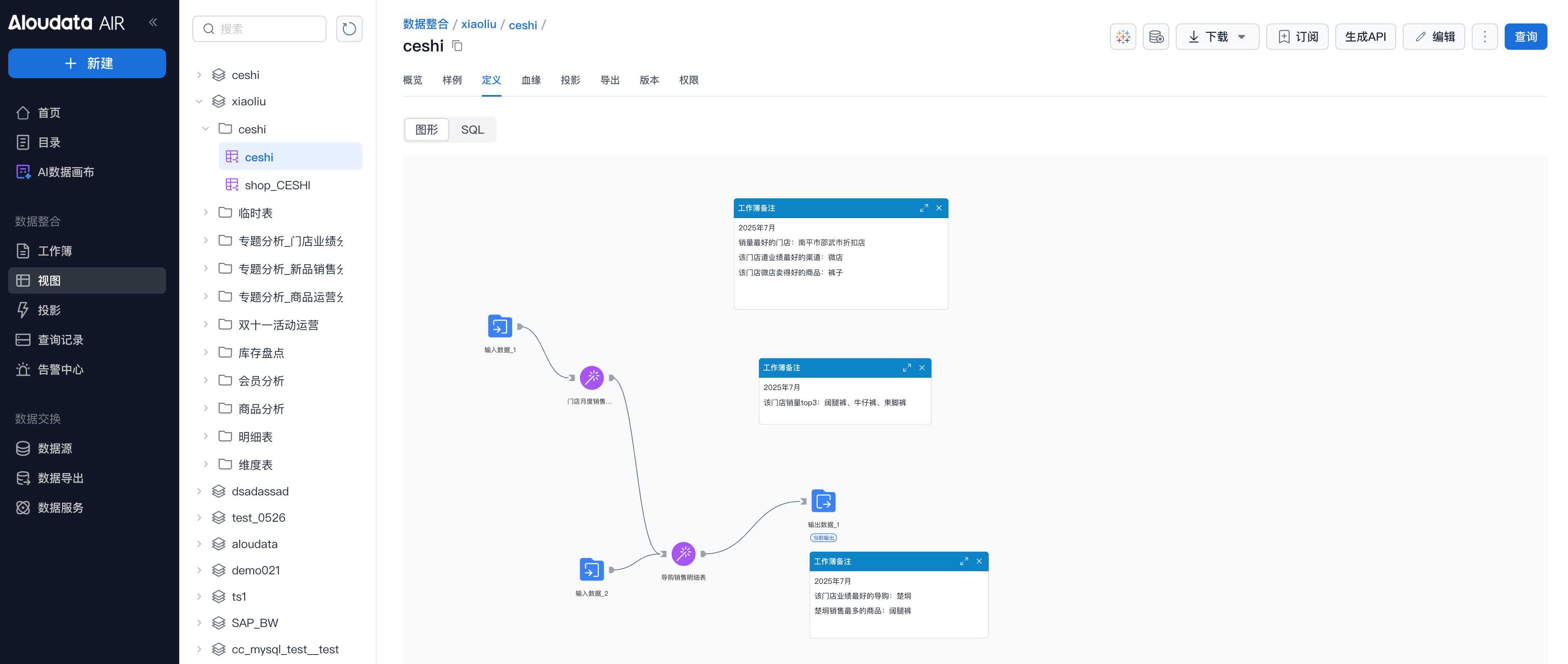Switch definition view to 图形
This screenshot has height=664, width=1568.
426,130
